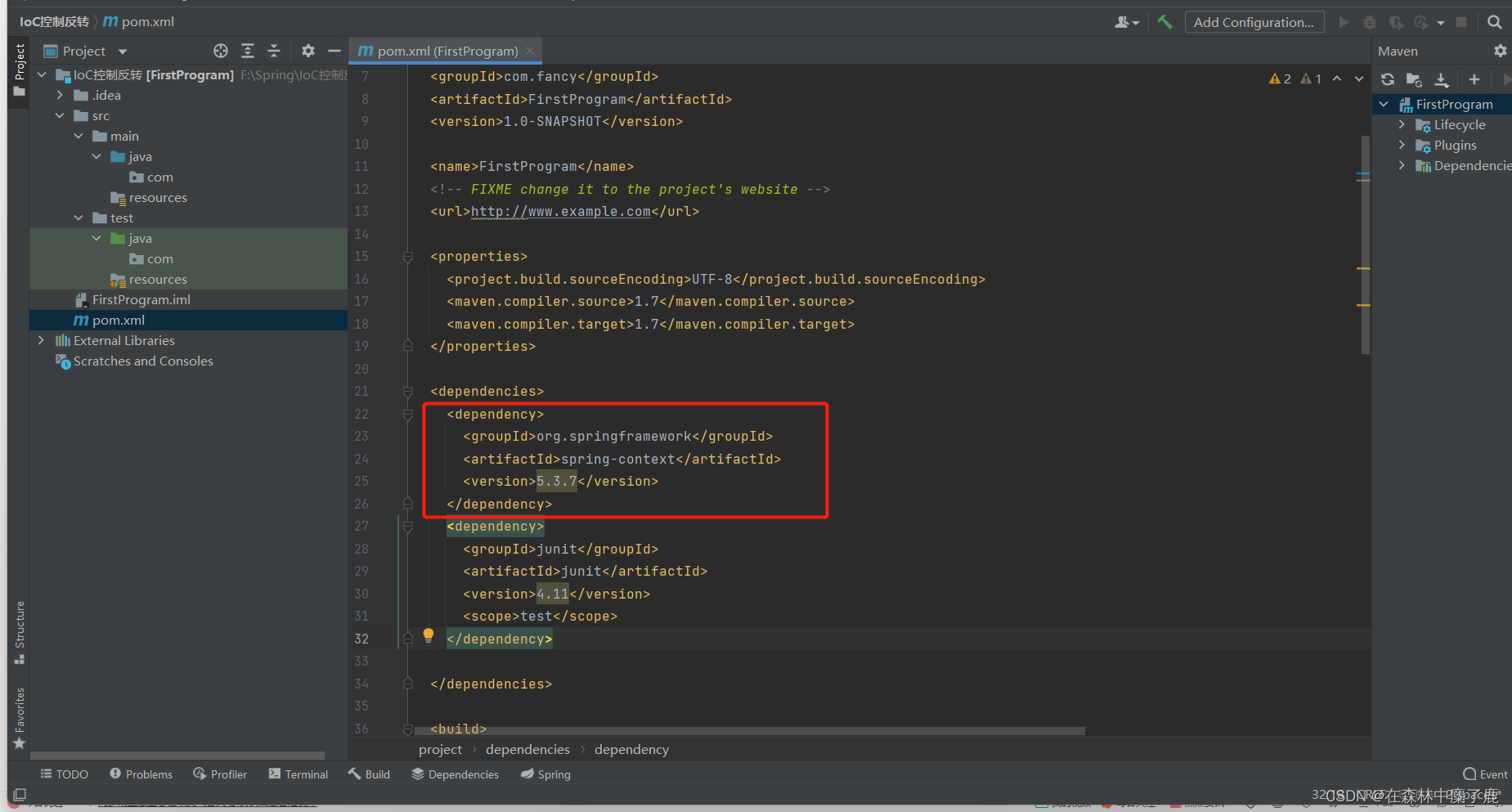
Task: Open Project panel settings gear
Action: 307,51
